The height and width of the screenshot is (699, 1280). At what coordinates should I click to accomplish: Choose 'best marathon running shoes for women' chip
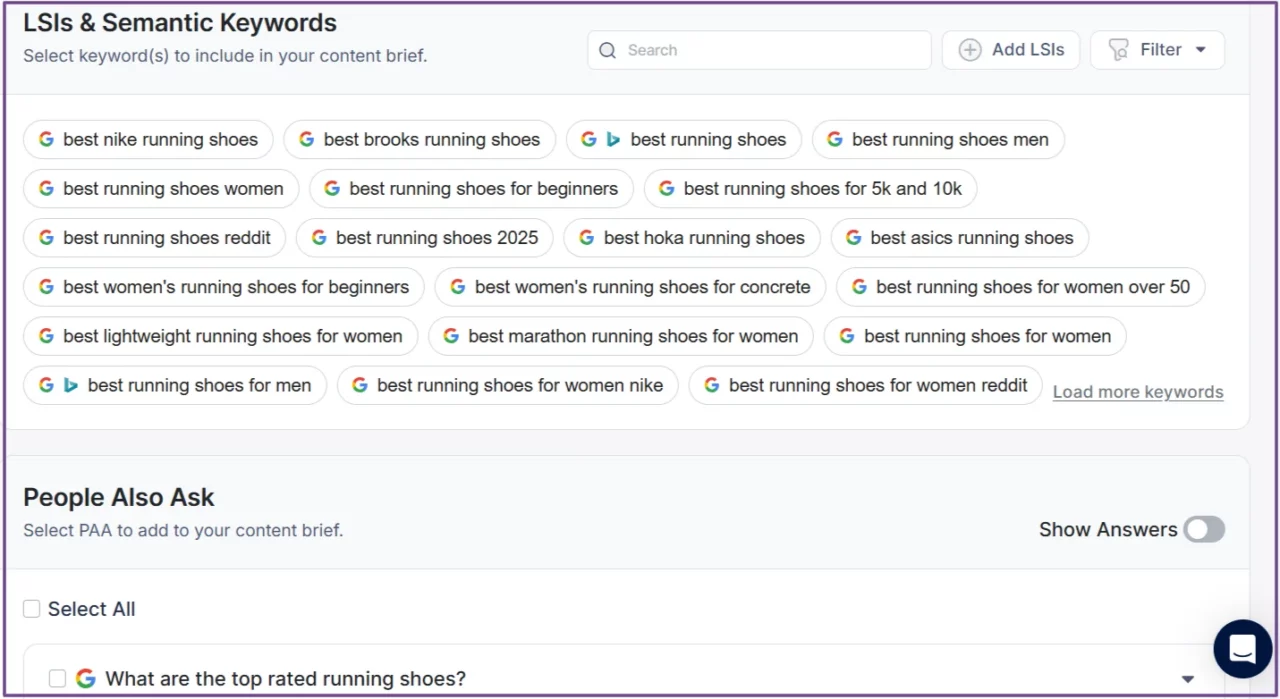[632, 336]
